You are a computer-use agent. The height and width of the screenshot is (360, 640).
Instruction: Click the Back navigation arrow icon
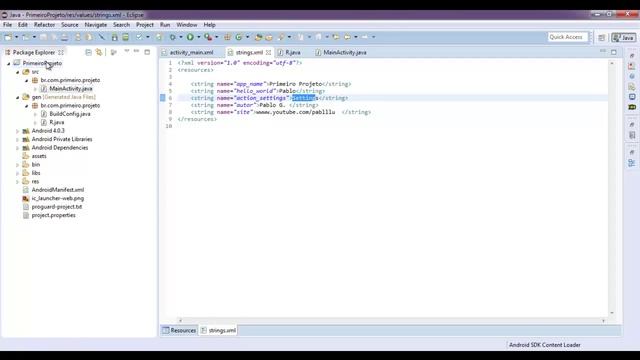tap(347, 37)
